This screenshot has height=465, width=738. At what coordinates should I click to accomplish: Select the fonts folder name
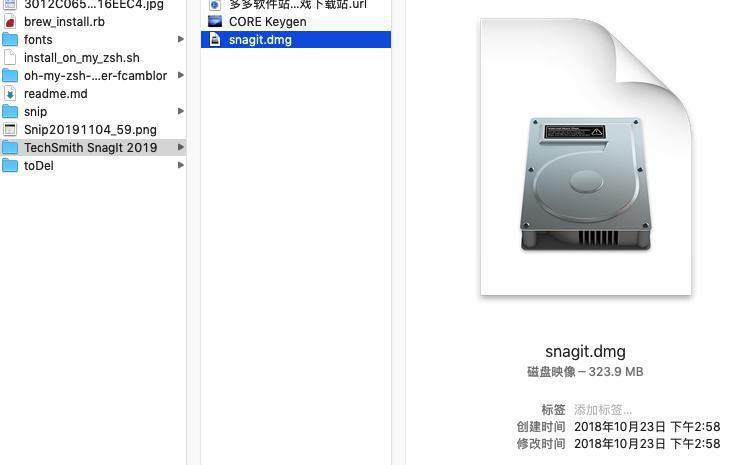pyautogui.click(x=38, y=40)
